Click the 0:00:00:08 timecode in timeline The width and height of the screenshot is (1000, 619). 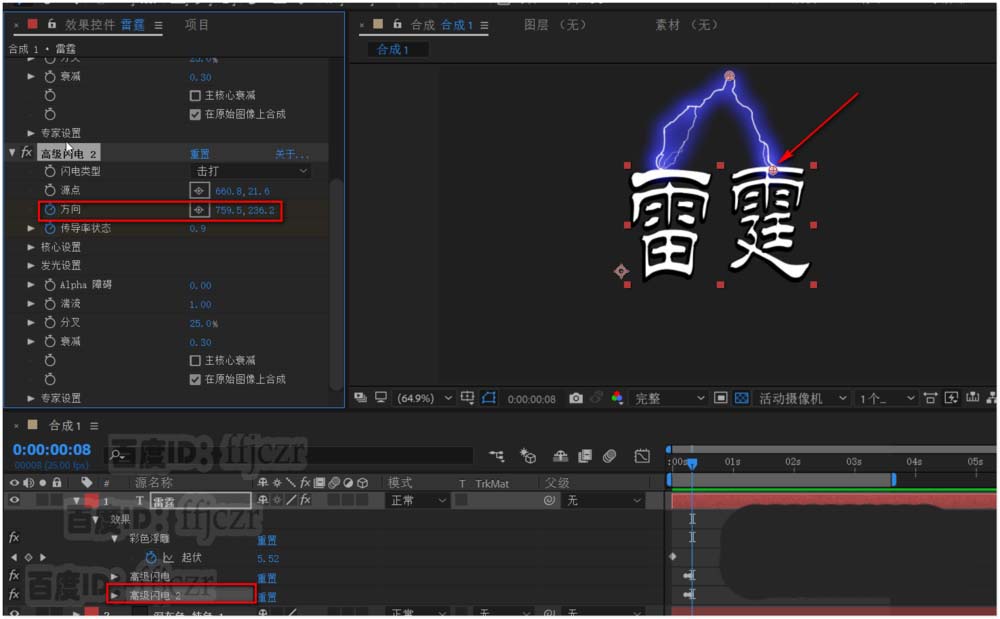click(x=52, y=450)
